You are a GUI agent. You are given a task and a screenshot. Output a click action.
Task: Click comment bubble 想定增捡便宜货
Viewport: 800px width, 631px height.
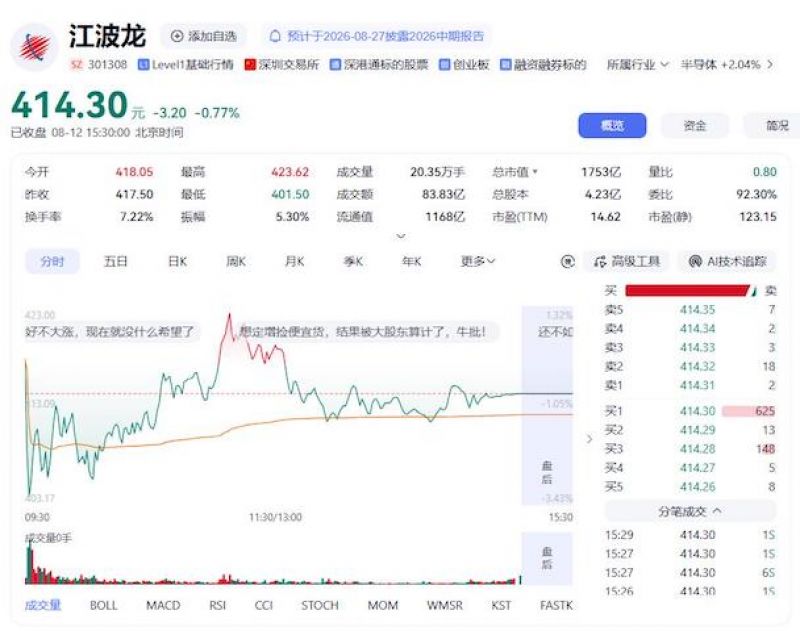coord(368,332)
